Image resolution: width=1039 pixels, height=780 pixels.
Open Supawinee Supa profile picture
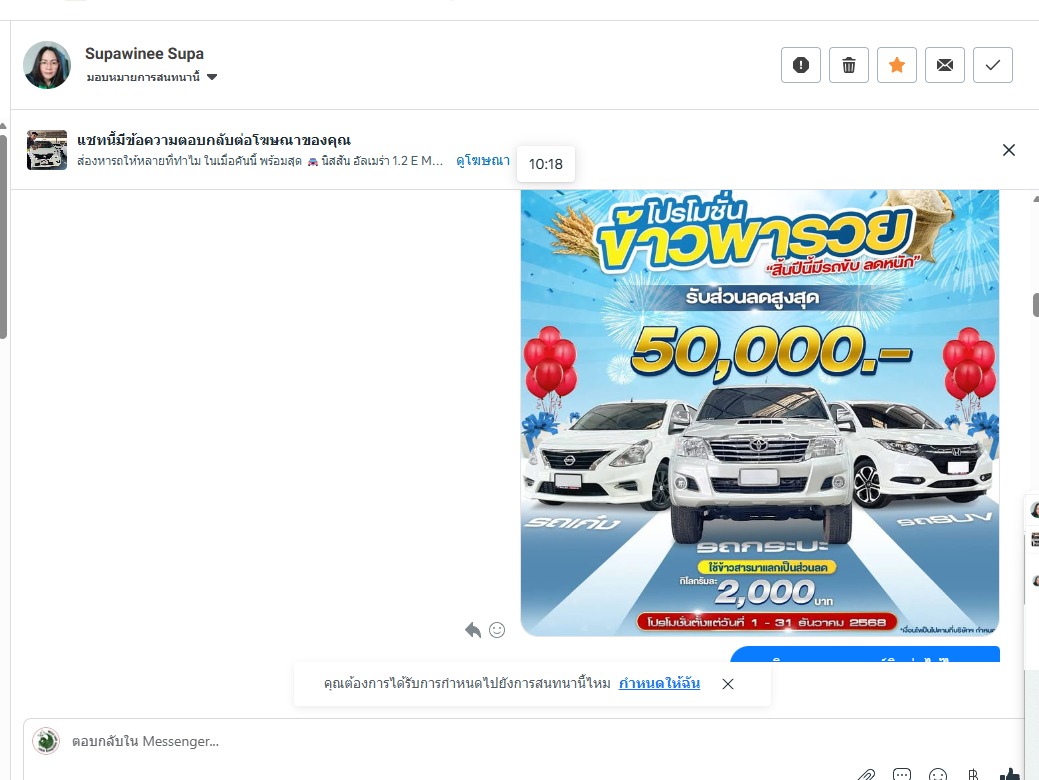tap(47, 65)
